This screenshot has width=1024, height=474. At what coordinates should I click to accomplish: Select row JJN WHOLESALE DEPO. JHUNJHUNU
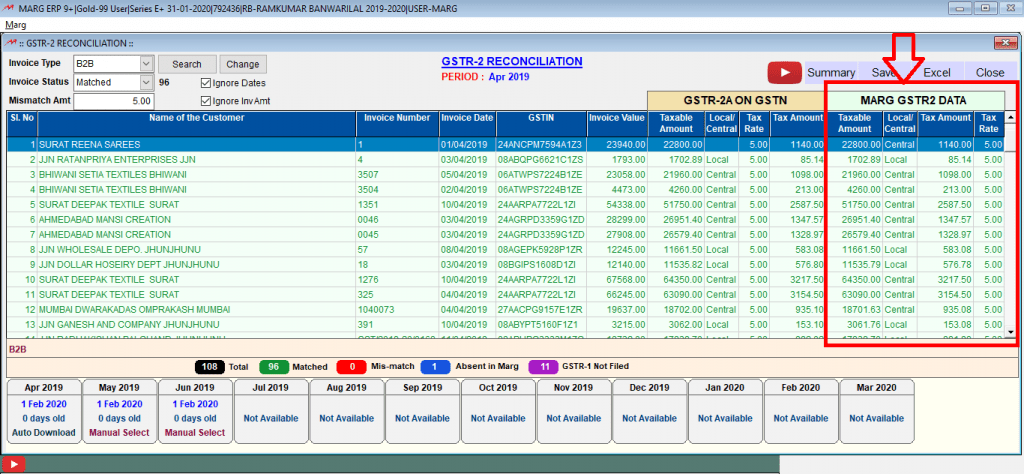click(x=505, y=249)
